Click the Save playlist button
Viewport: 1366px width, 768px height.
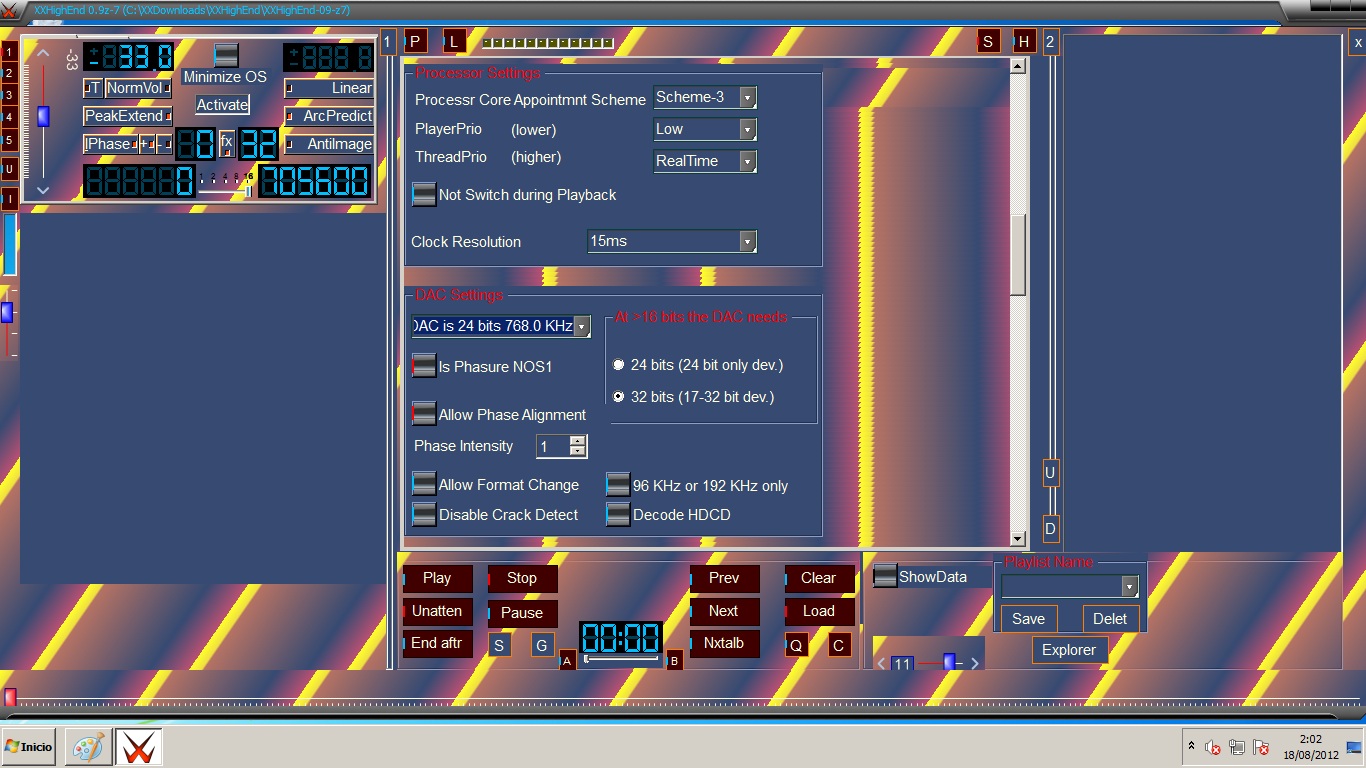tap(1028, 619)
